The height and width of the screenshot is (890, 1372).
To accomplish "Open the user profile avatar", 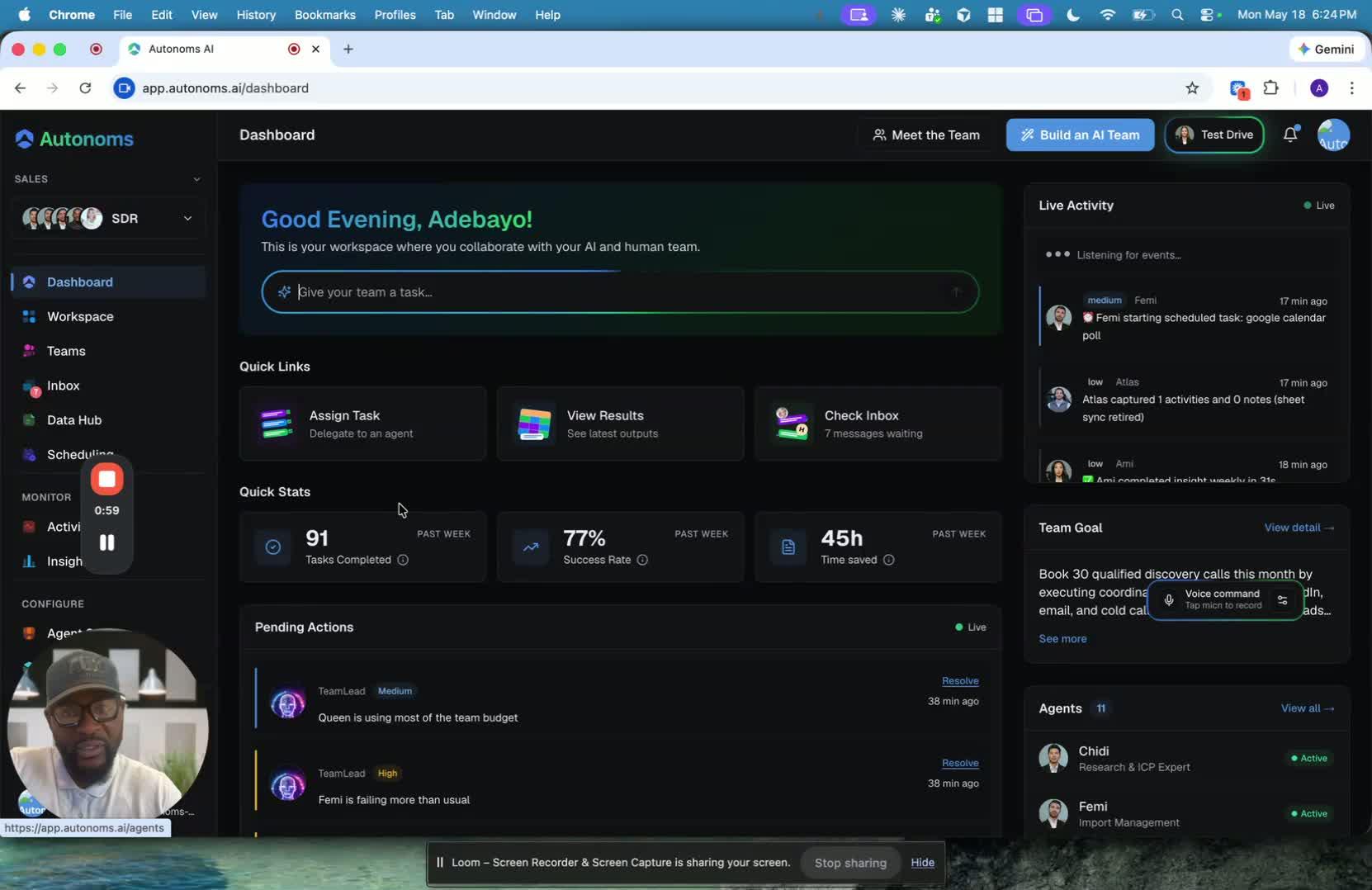I will (1333, 135).
